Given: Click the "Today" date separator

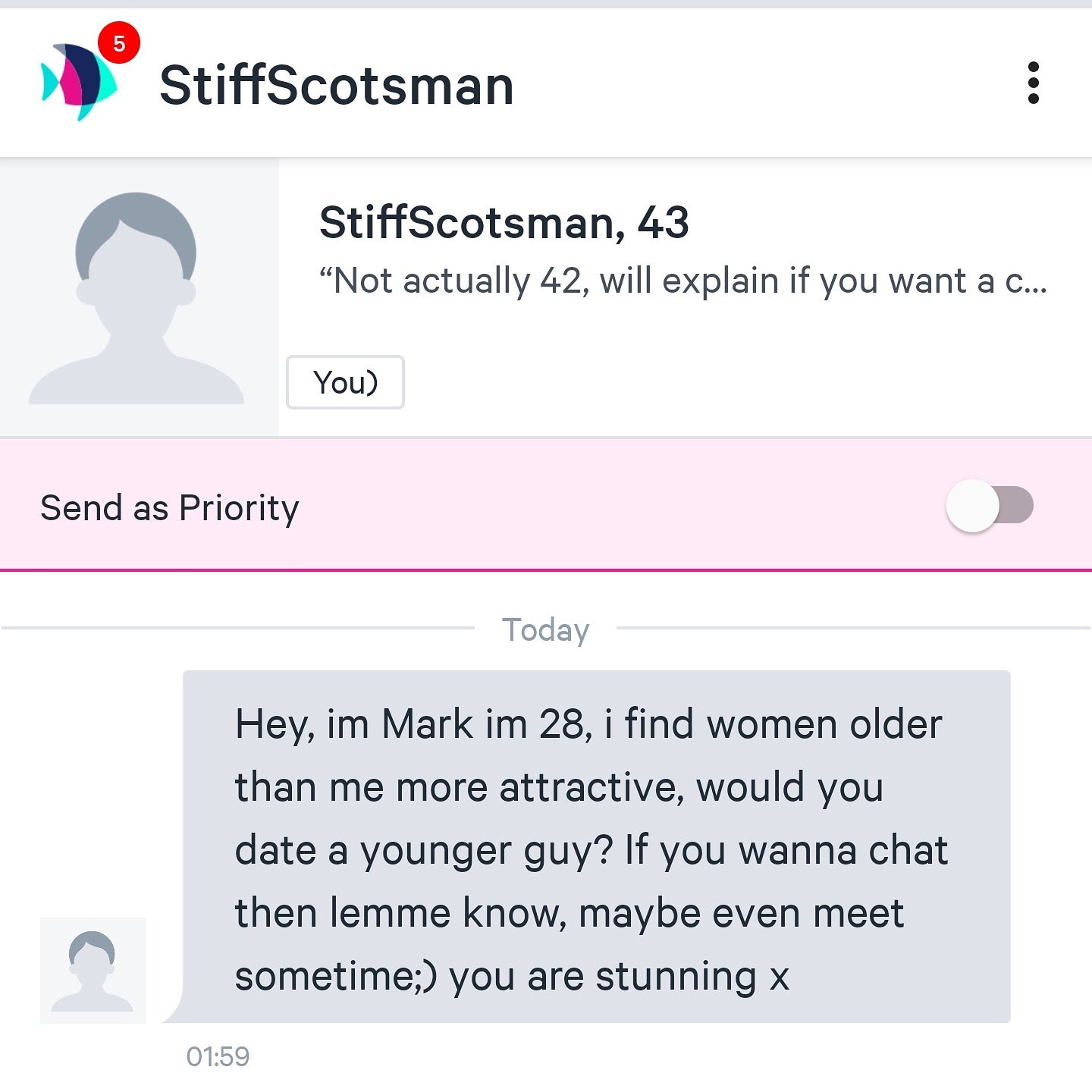Looking at the screenshot, I should (545, 629).
